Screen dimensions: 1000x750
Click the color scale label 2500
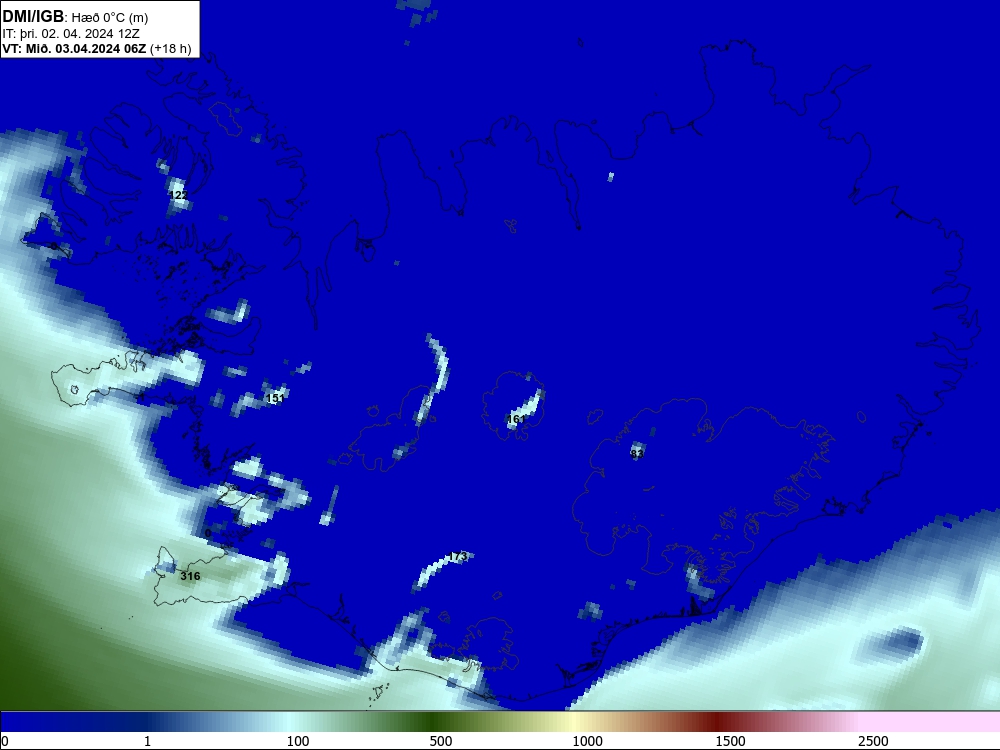873,741
